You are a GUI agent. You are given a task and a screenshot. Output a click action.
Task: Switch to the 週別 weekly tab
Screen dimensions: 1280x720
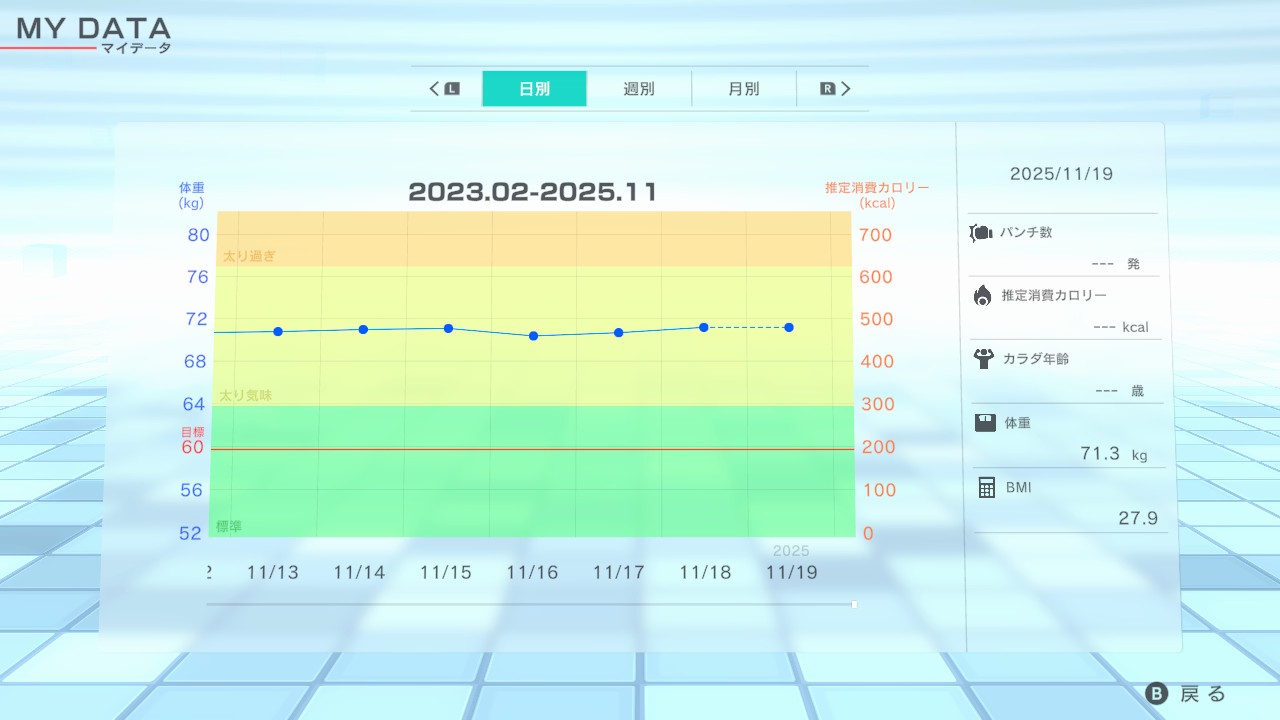click(x=639, y=89)
